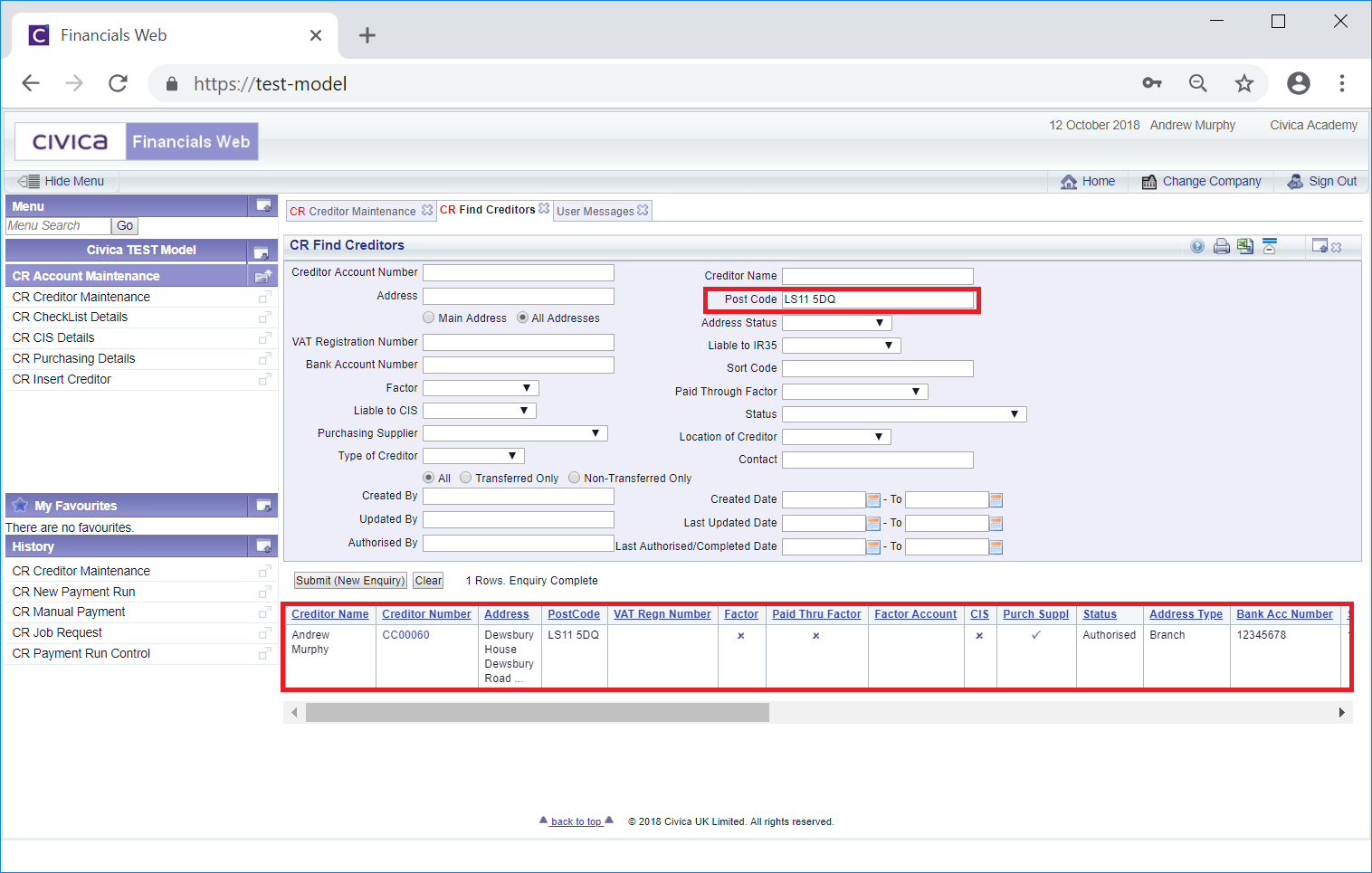Open CR CheckList Details in new window
The height and width of the screenshot is (873, 1372).
(x=264, y=318)
